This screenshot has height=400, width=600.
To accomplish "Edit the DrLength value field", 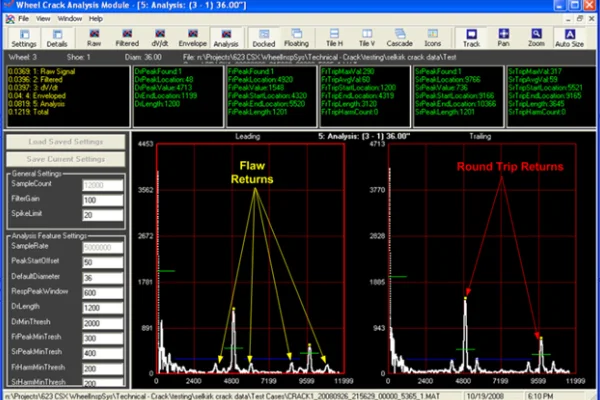I will (103, 308).
